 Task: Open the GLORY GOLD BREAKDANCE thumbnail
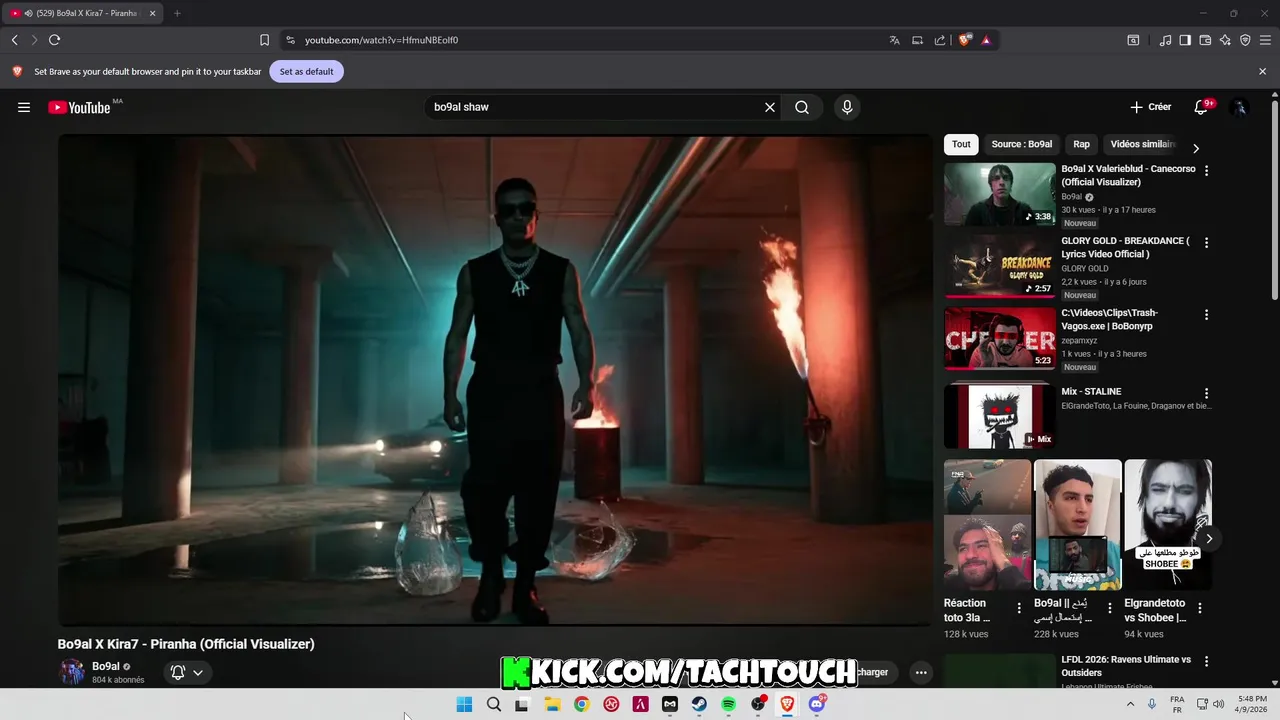click(999, 266)
